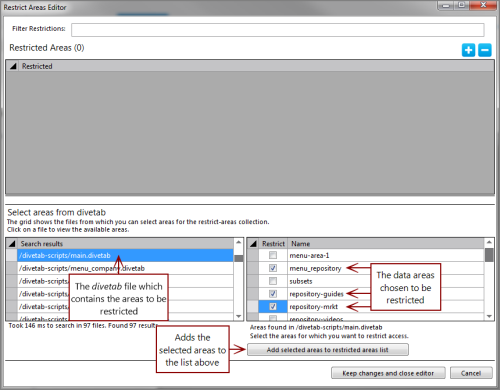Close the Restrict Areas Editor window

click(483, 5)
